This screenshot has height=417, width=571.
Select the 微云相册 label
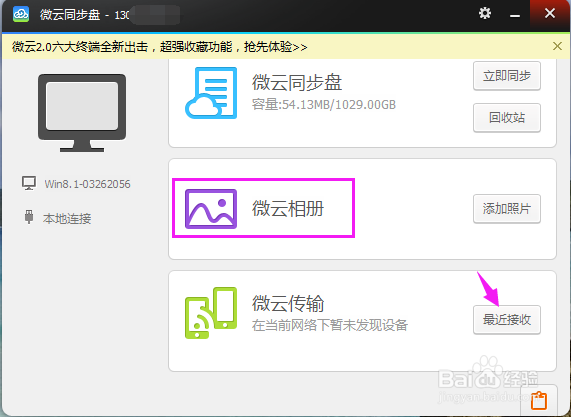[288, 209]
